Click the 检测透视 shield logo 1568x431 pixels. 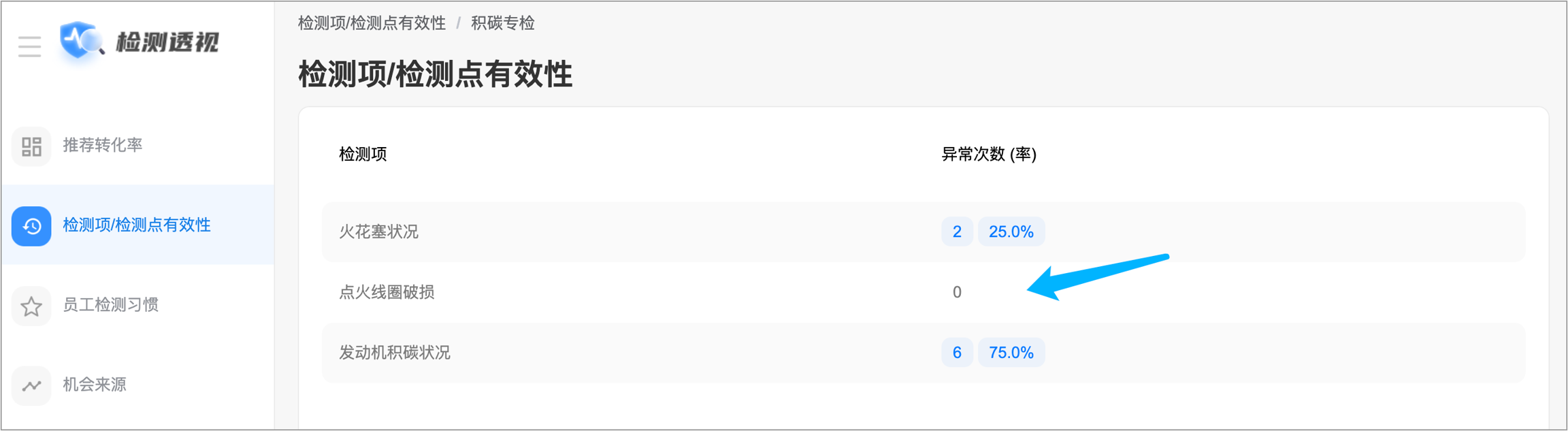[x=80, y=41]
